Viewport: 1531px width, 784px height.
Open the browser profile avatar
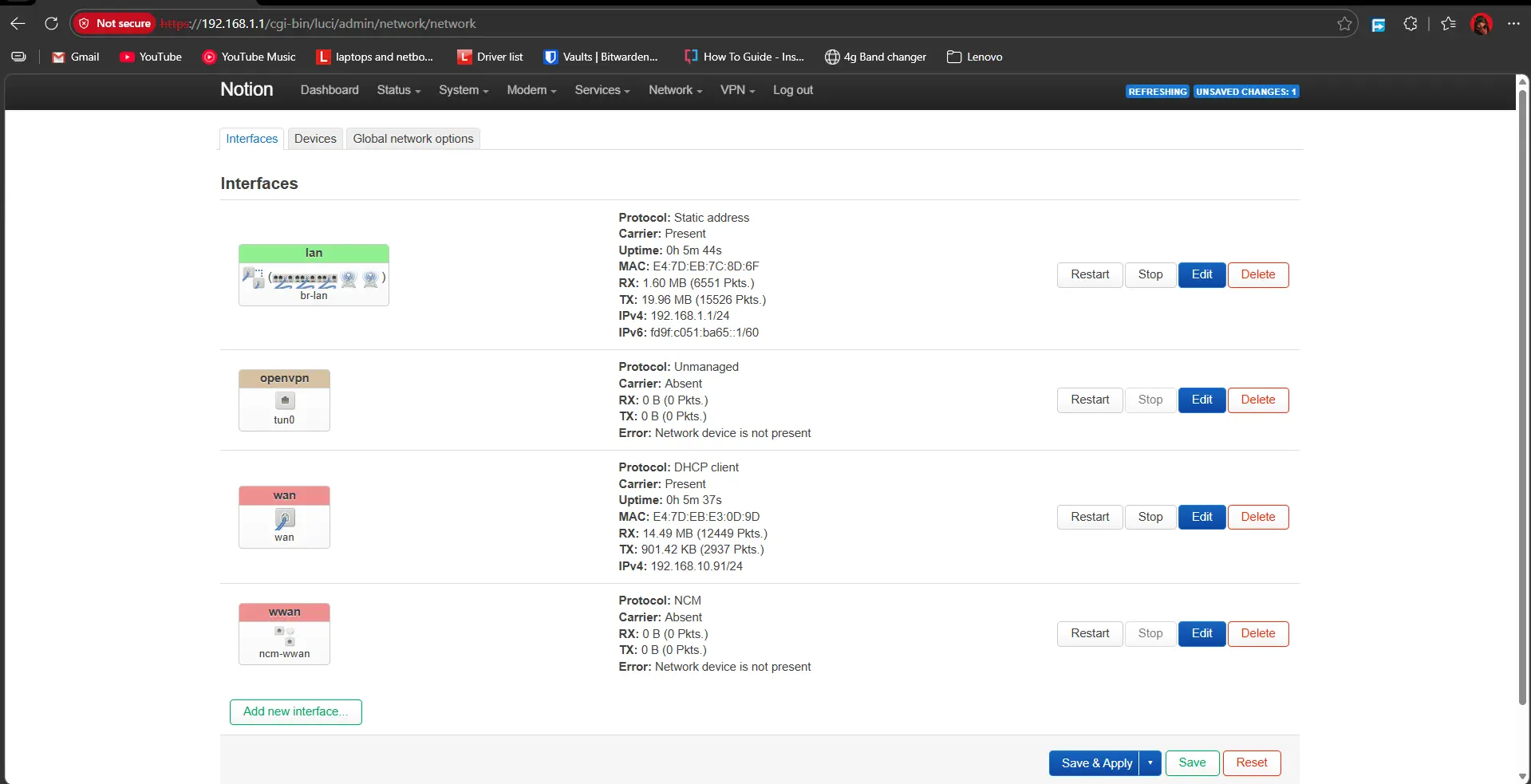pyautogui.click(x=1482, y=24)
